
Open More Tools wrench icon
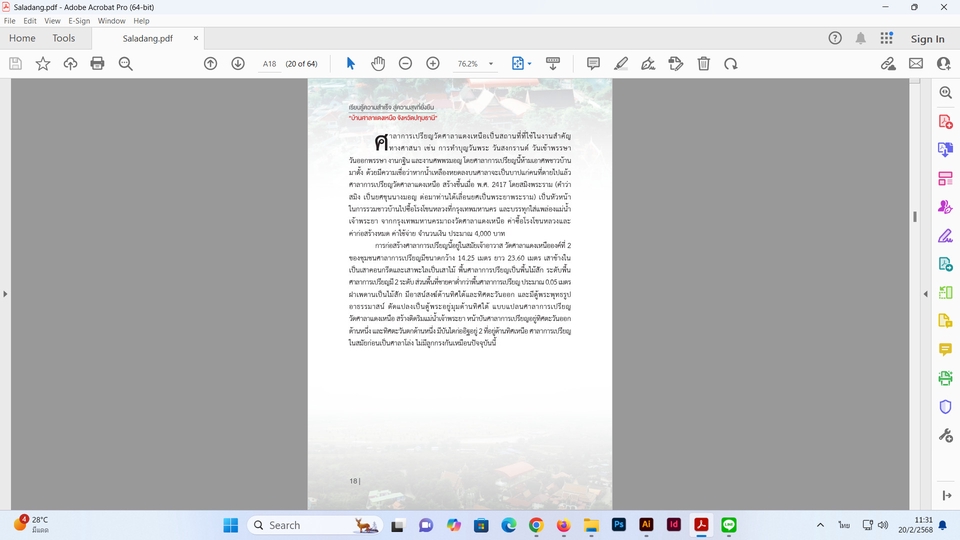(x=945, y=435)
